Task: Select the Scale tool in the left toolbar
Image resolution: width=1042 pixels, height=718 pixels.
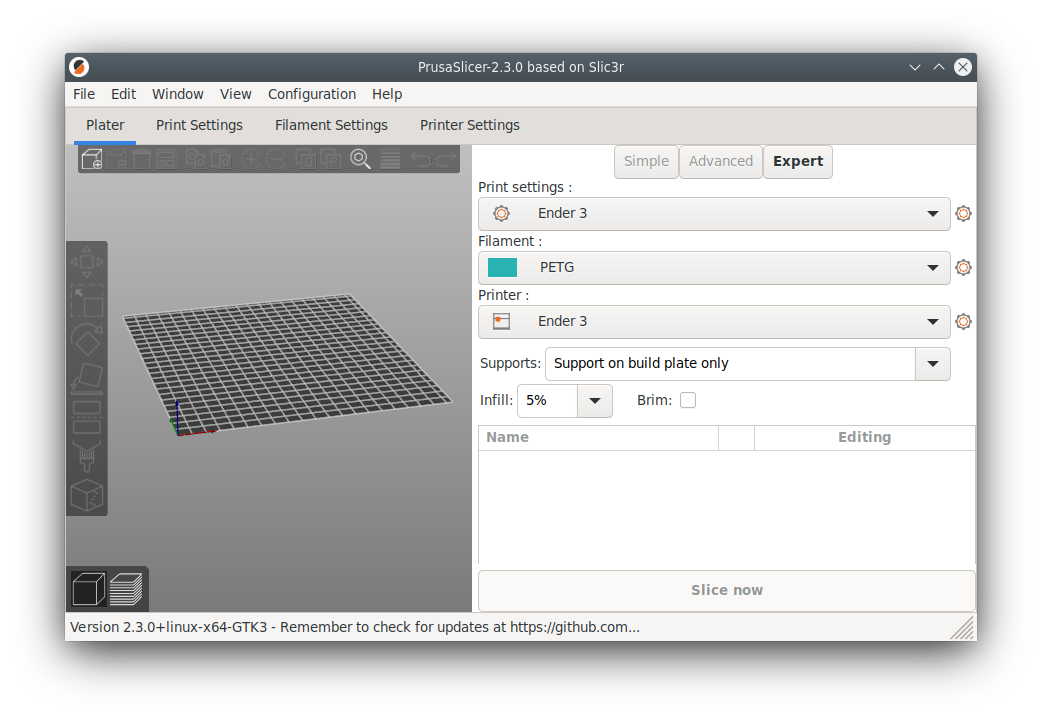Action: (x=87, y=300)
